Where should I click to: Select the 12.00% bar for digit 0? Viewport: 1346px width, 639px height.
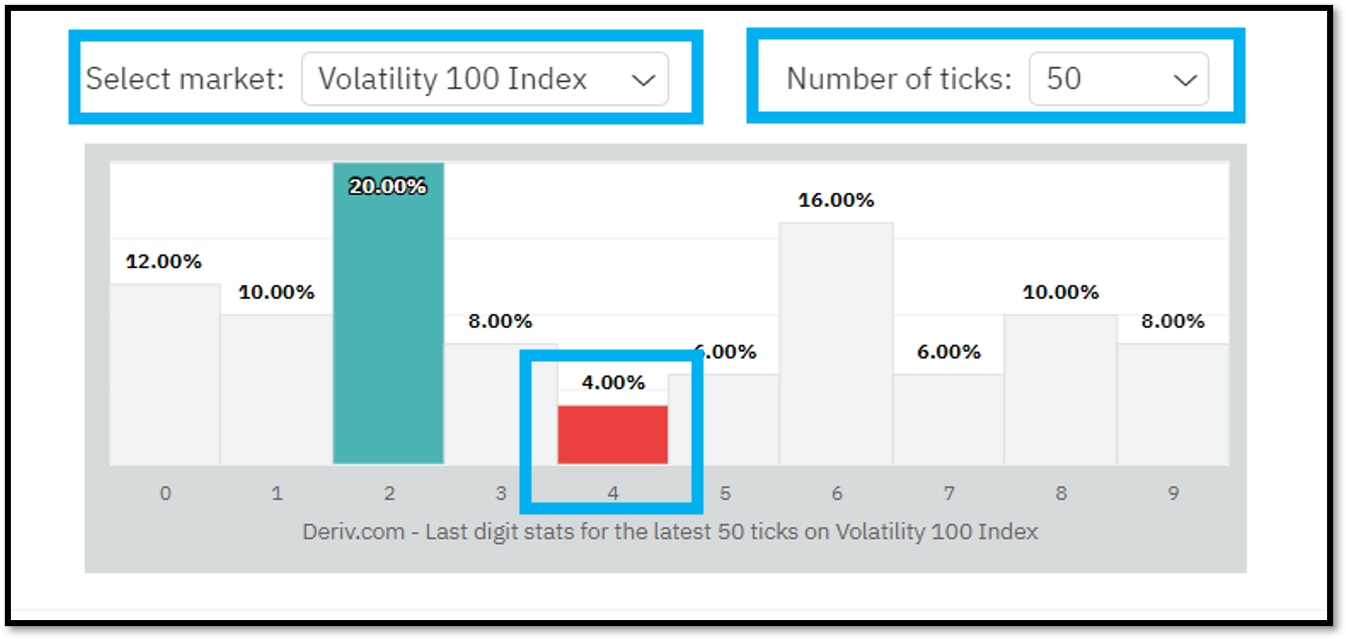(165, 375)
